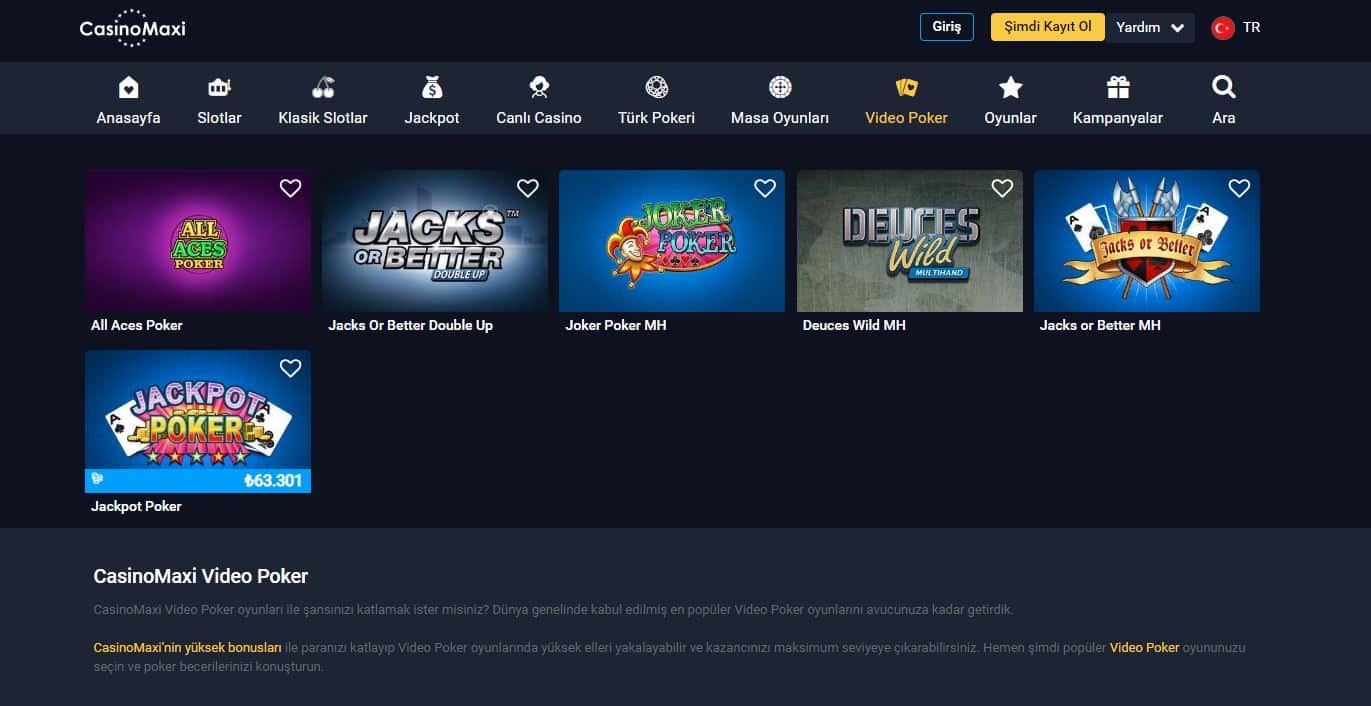Go to Anasayfa menu label
The image size is (1371, 706).
pos(128,118)
